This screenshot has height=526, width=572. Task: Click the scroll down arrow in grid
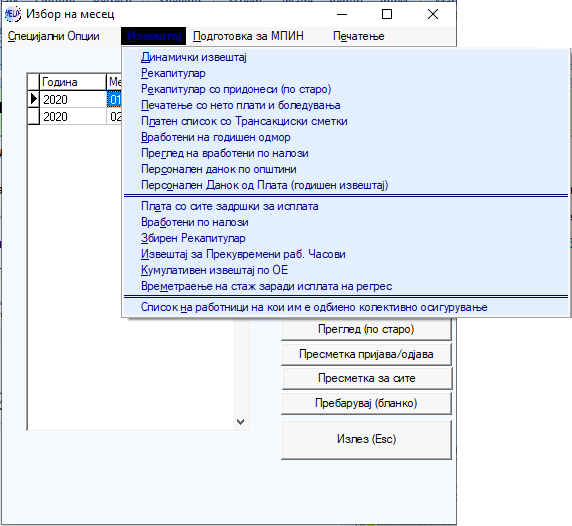pyautogui.click(x=240, y=422)
